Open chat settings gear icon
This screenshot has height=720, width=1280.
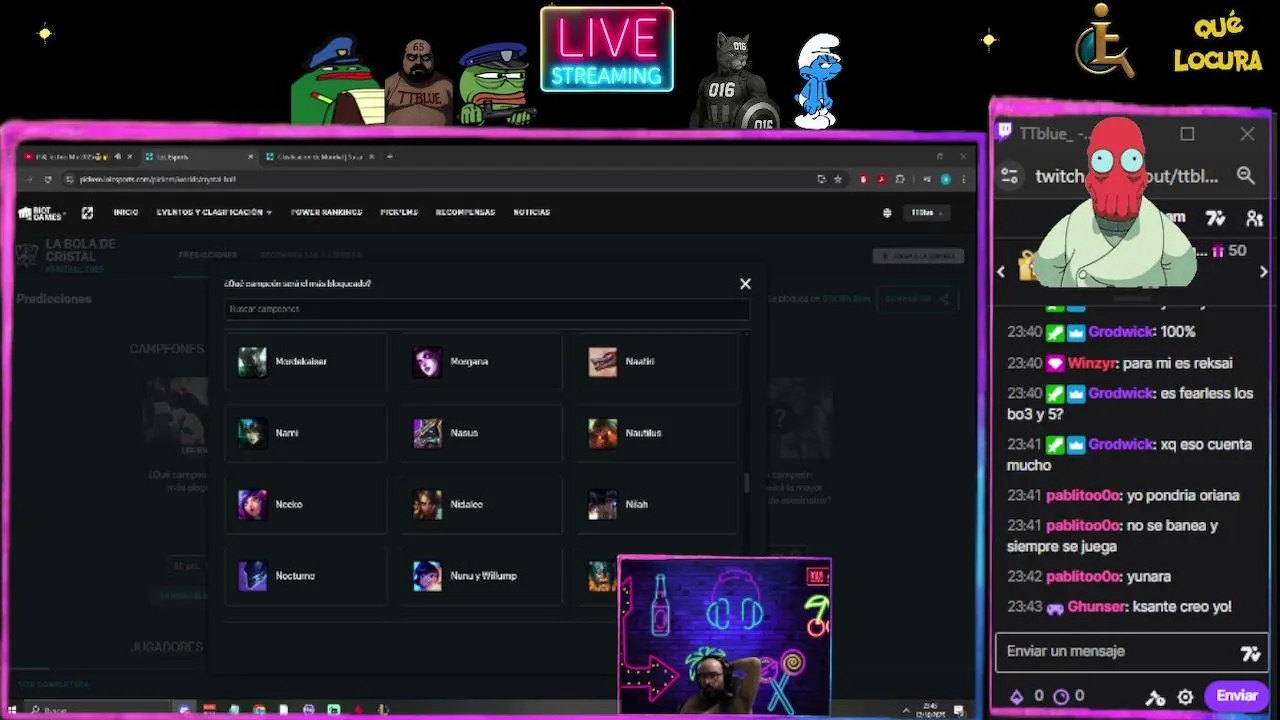1185,697
